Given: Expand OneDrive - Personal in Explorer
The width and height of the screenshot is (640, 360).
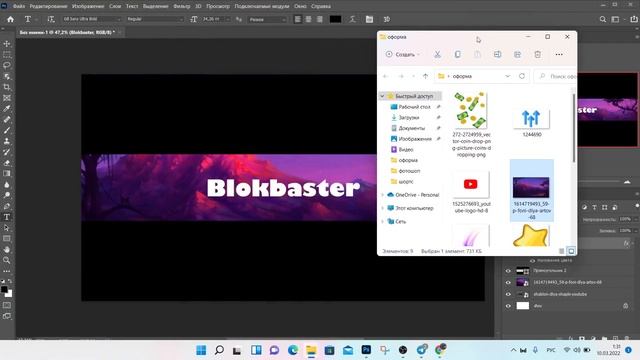Looking at the screenshot, I should [x=382, y=195].
